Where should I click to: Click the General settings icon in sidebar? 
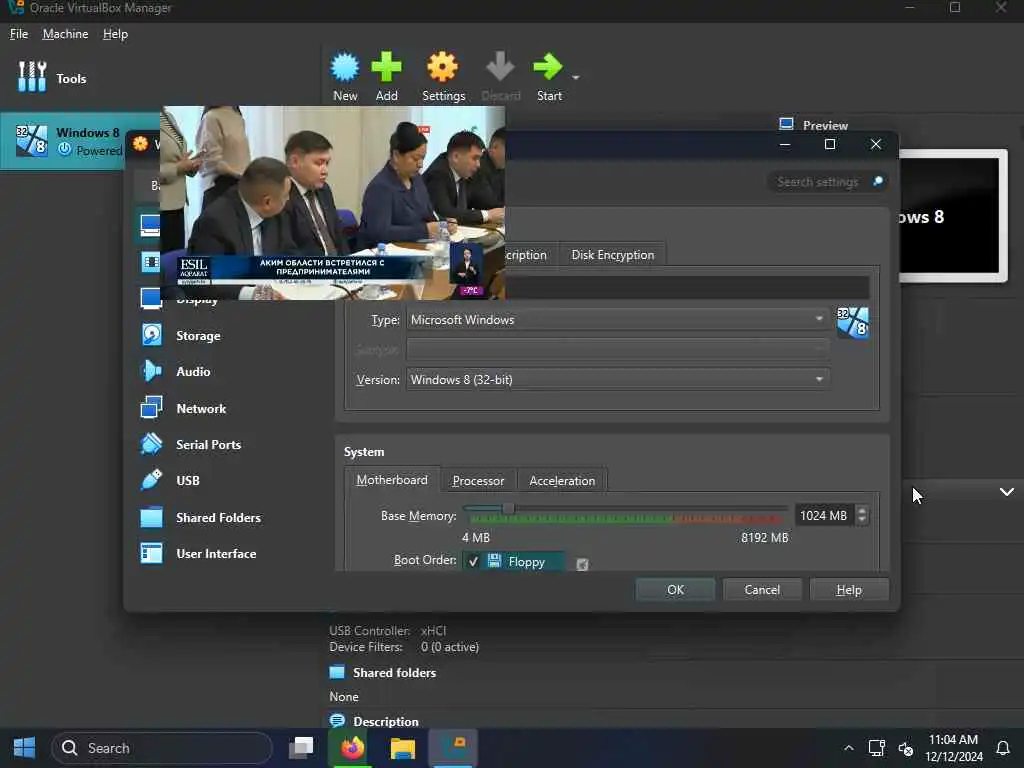coord(150,225)
